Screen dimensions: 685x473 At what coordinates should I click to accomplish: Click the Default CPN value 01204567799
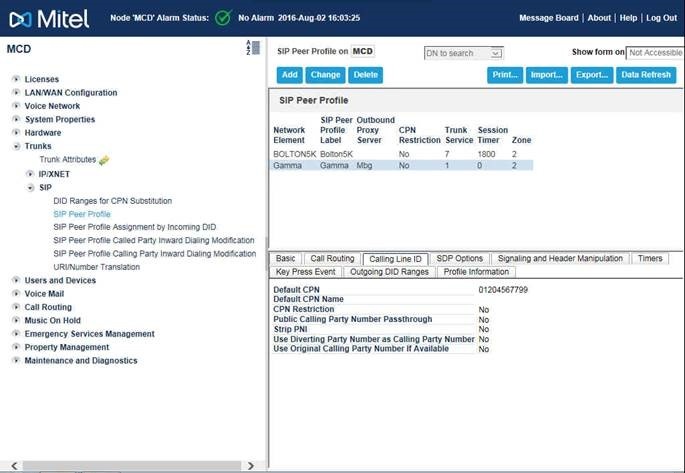click(503, 290)
